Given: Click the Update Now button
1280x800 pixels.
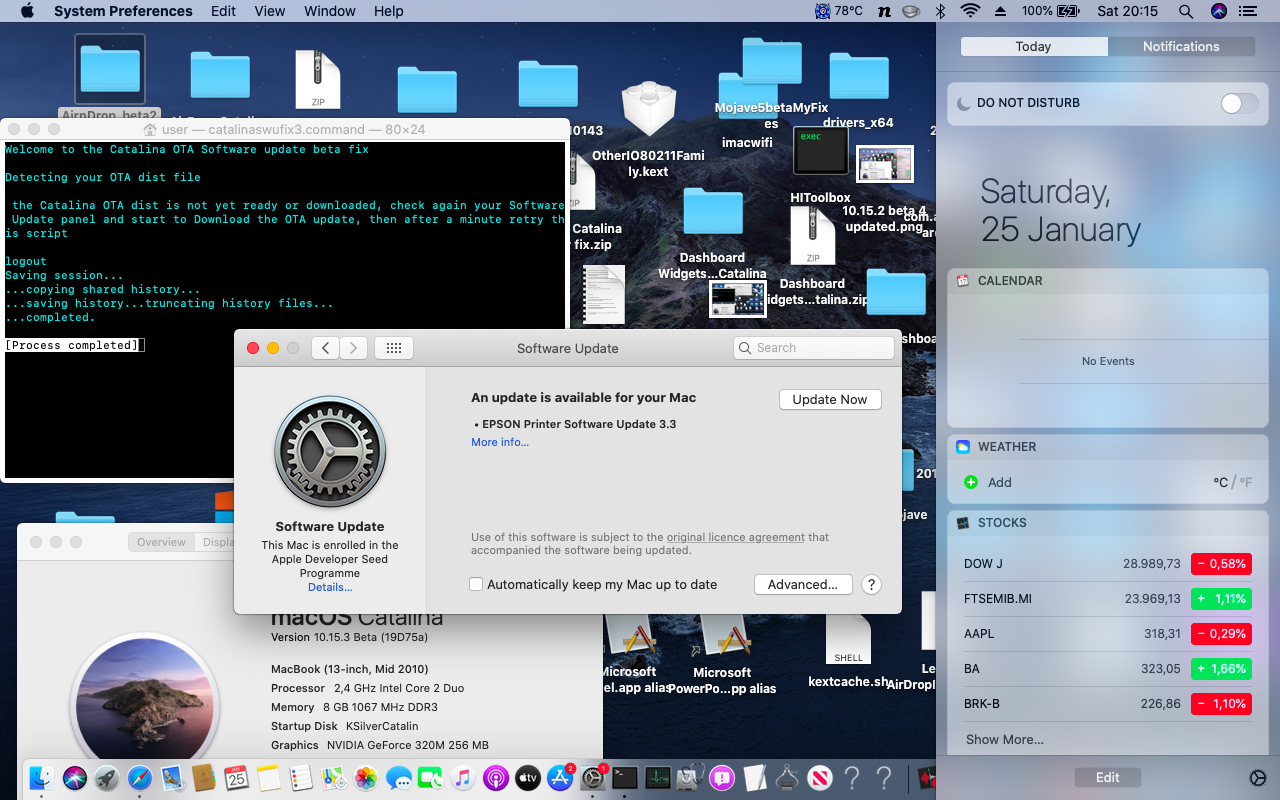Looking at the screenshot, I should [830, 399].
